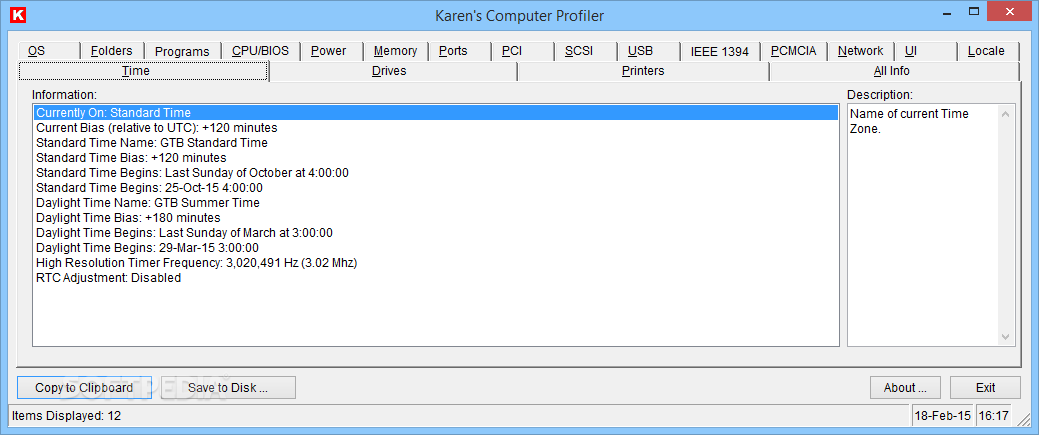Click the Description scrollbar up arrow

click(x=1006, y=114)
